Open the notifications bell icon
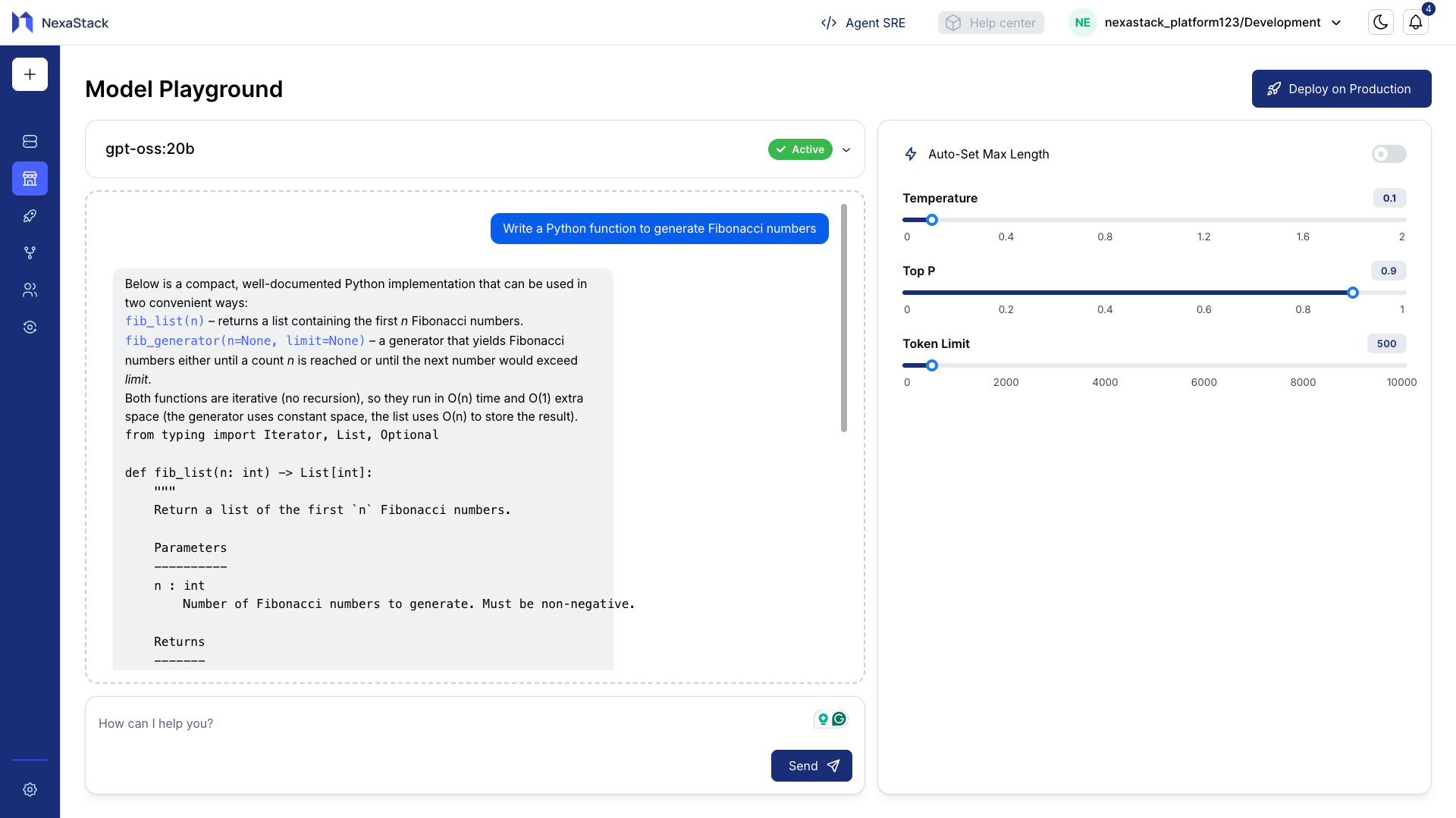The height and width of the screenshot is (818, 1456). pos(1415,23)
